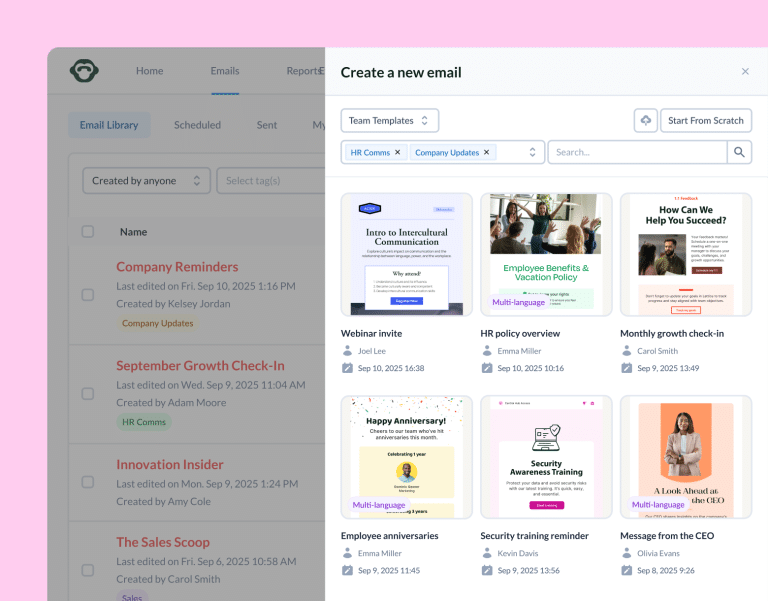
Task: Tick the September Growth Check-In checkbox
Action: (x=88, y=394)
